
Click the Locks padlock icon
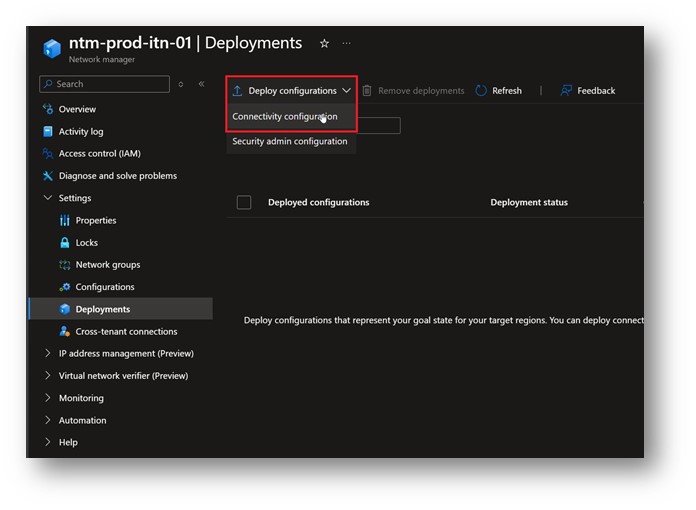click(x=65, y=242)
